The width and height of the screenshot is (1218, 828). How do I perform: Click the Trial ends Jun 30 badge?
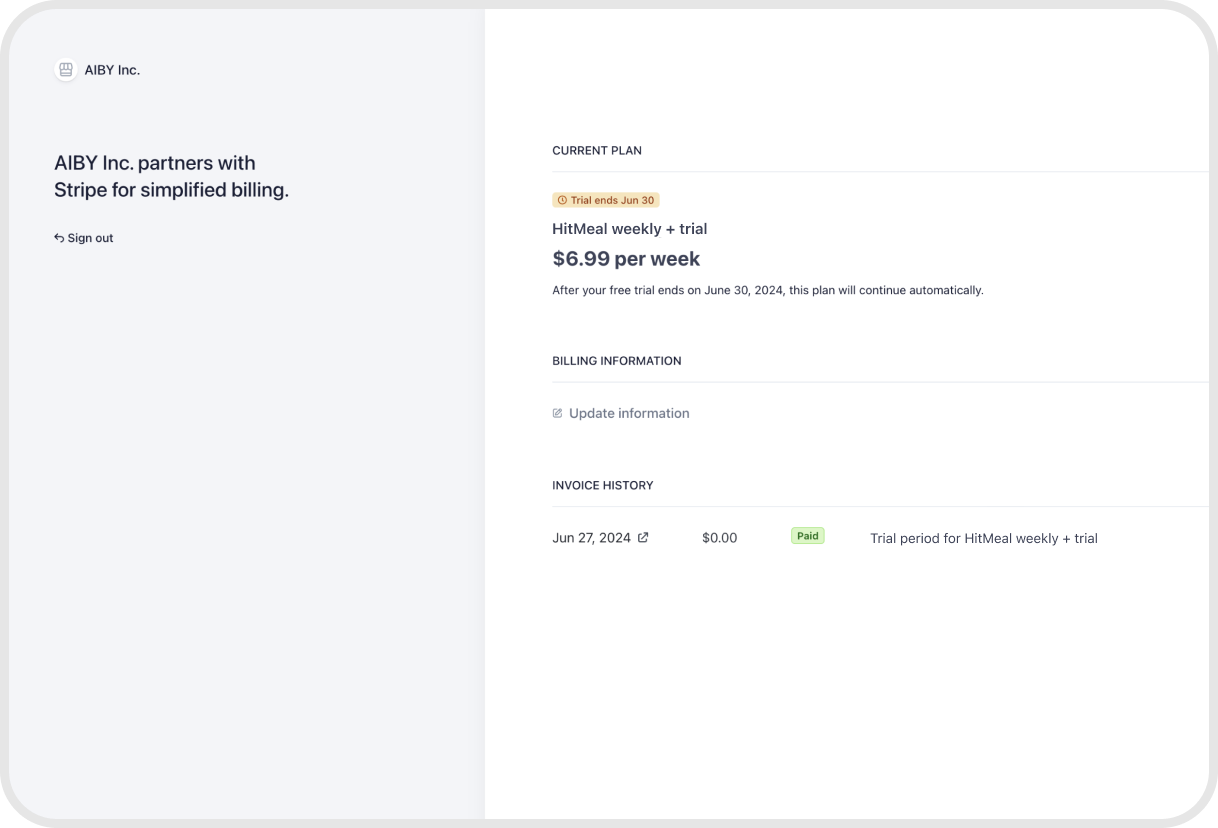point(606,200)
